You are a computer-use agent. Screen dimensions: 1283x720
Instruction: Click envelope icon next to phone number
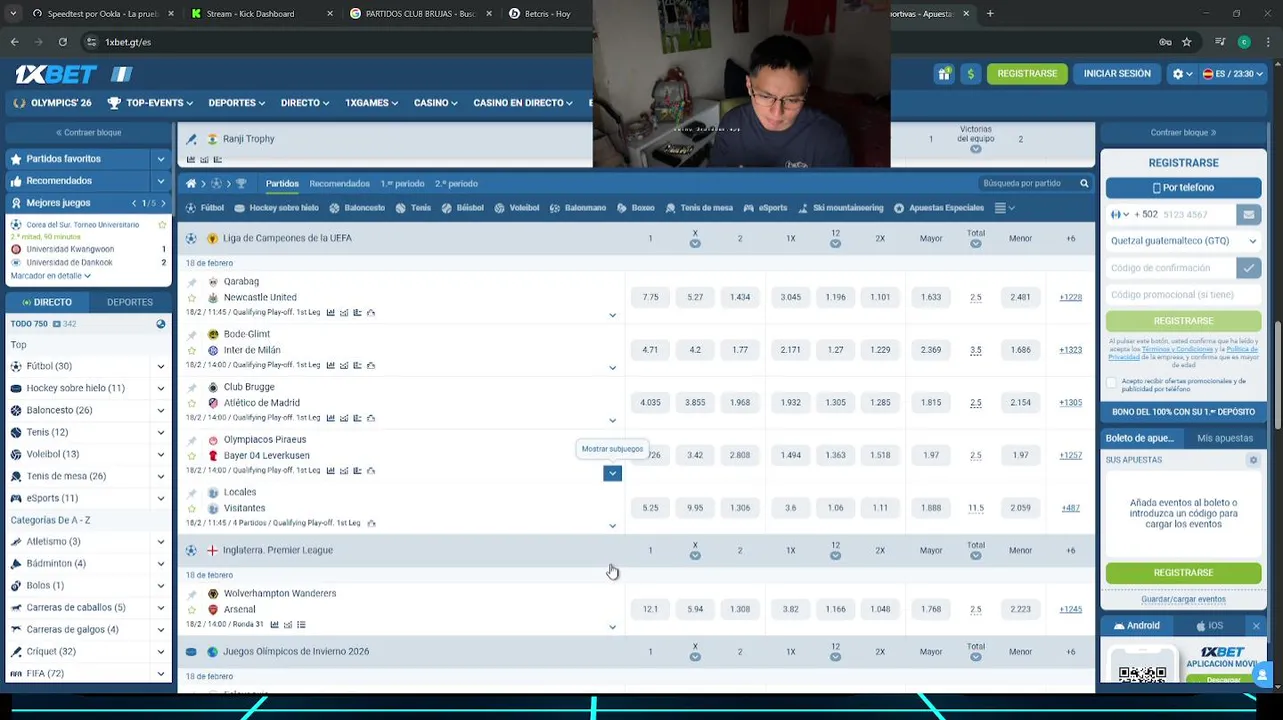[1248, 214]
